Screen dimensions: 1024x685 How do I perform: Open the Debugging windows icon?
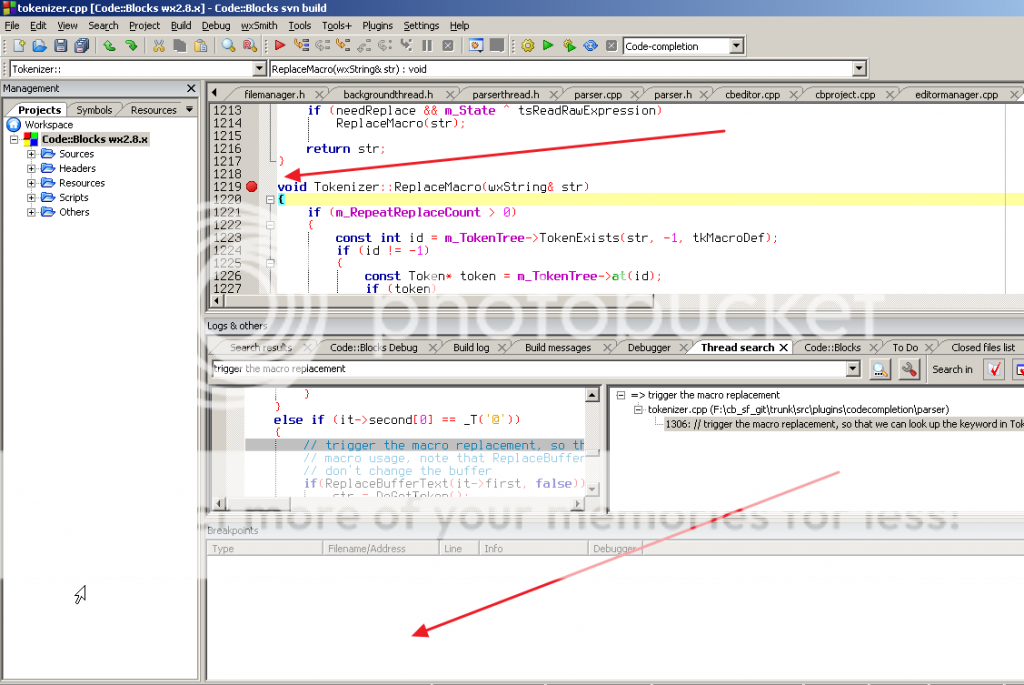476,46
